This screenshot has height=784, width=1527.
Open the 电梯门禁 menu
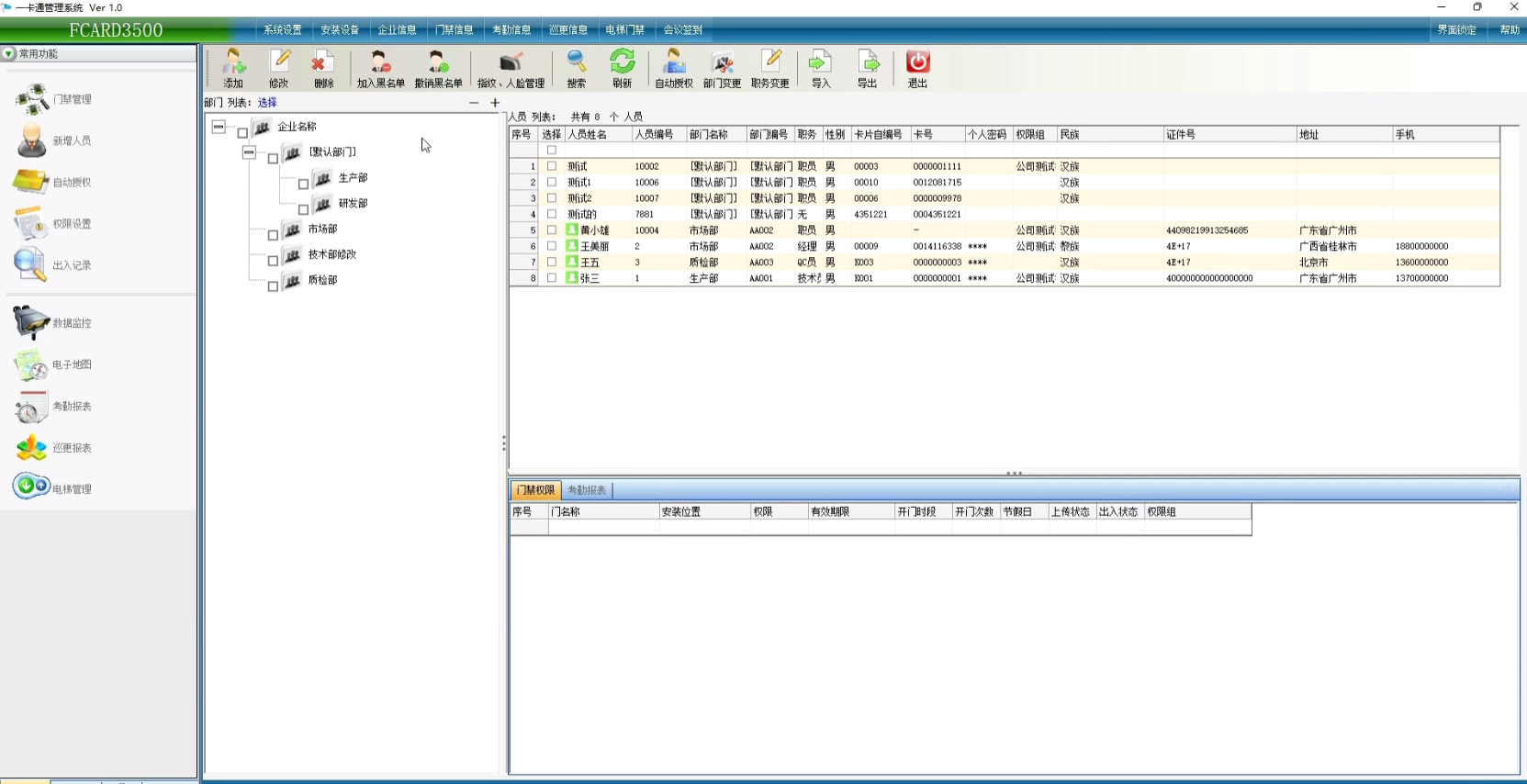tap(625, 29)
